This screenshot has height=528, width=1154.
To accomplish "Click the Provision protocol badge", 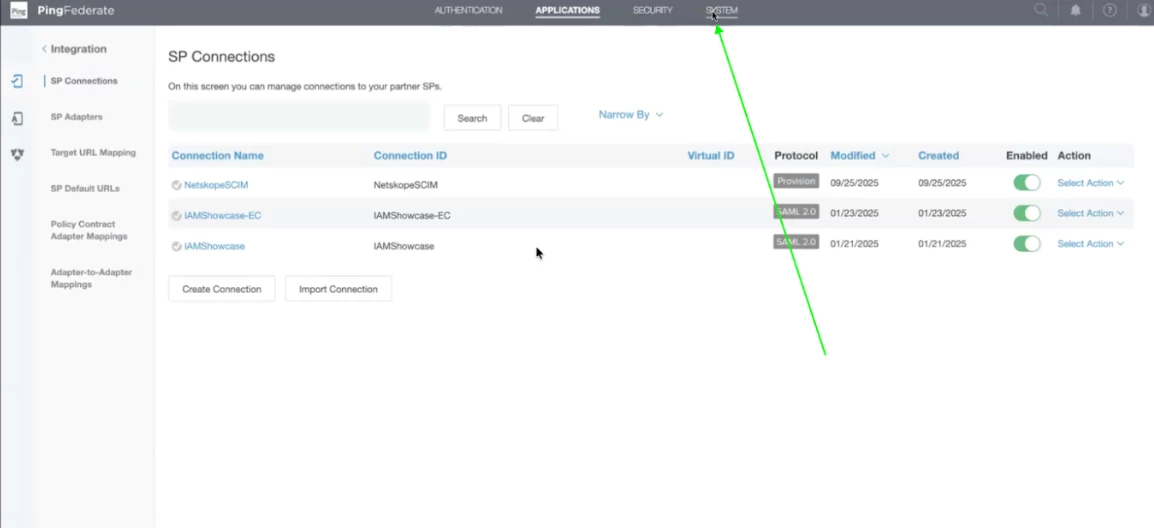I will tap(796, 181).
